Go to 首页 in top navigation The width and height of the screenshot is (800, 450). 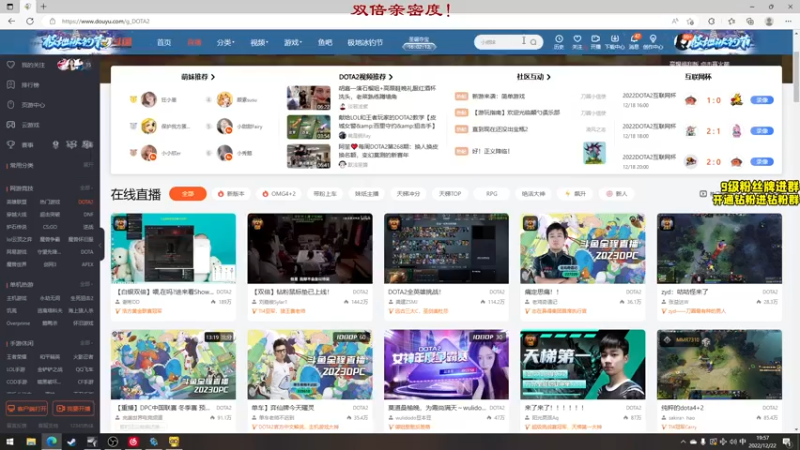coord(164,42)
